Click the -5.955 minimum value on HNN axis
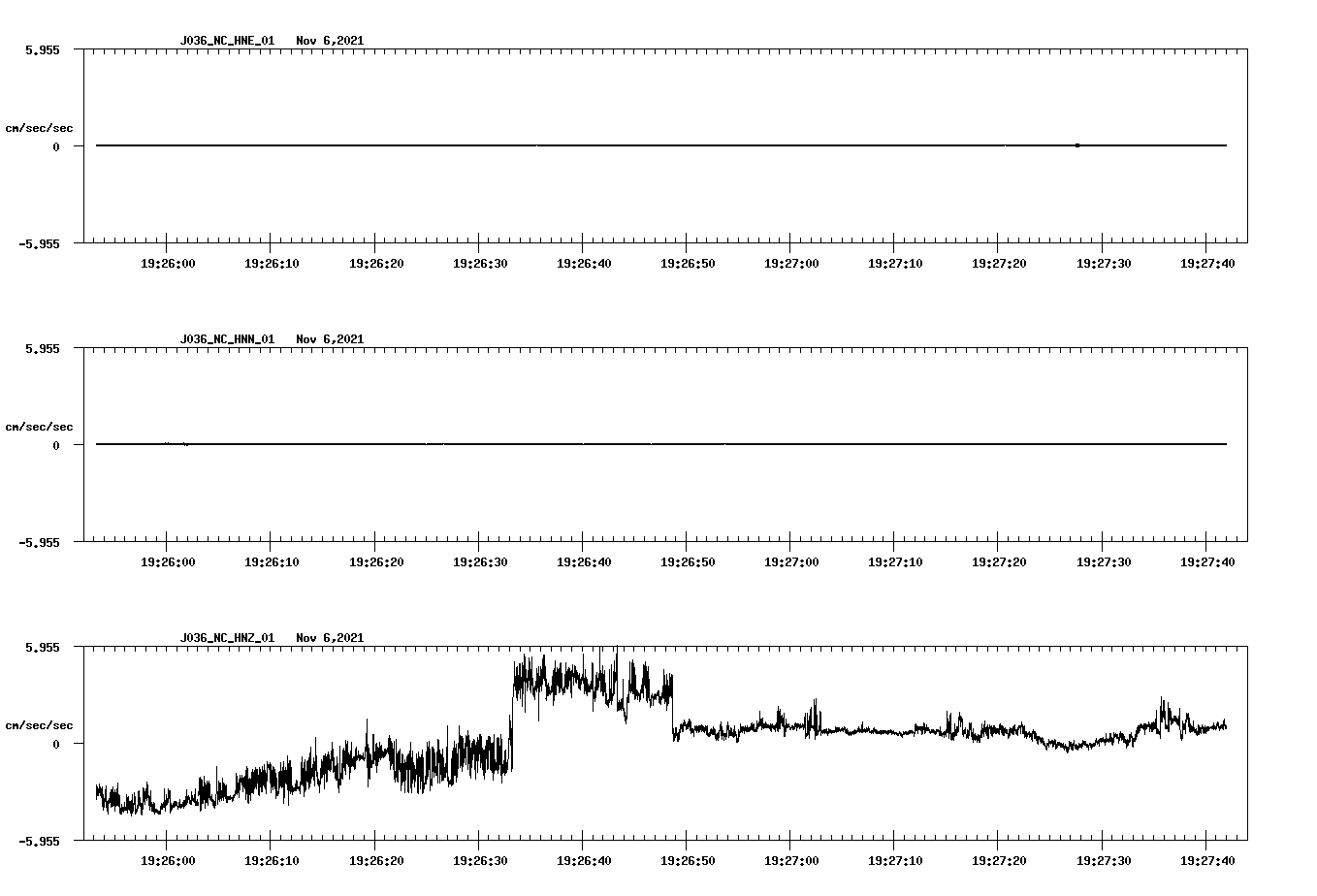This screenshot has width=1317, height=896. (40, 542)
